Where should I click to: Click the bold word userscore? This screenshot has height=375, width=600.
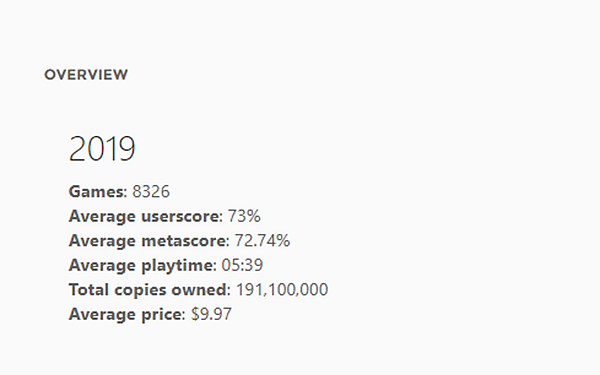[180, 216]
